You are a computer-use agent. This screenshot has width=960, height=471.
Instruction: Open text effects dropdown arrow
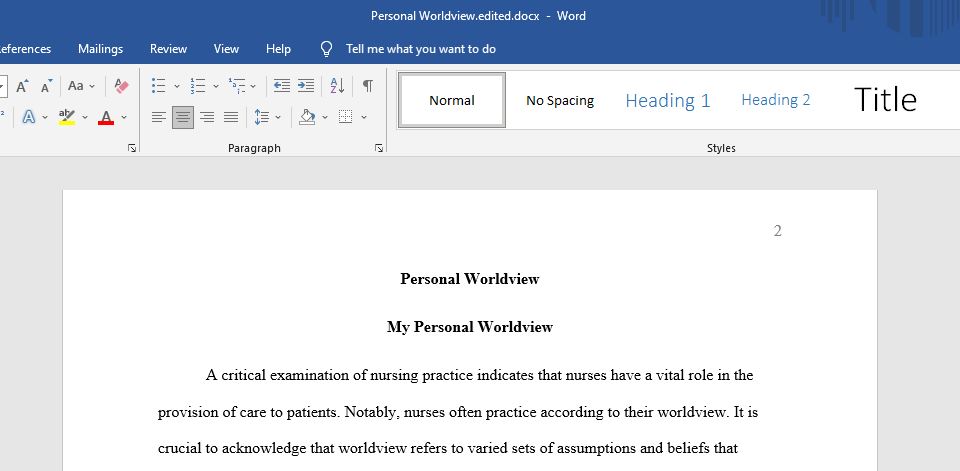(x=45, y=116)
